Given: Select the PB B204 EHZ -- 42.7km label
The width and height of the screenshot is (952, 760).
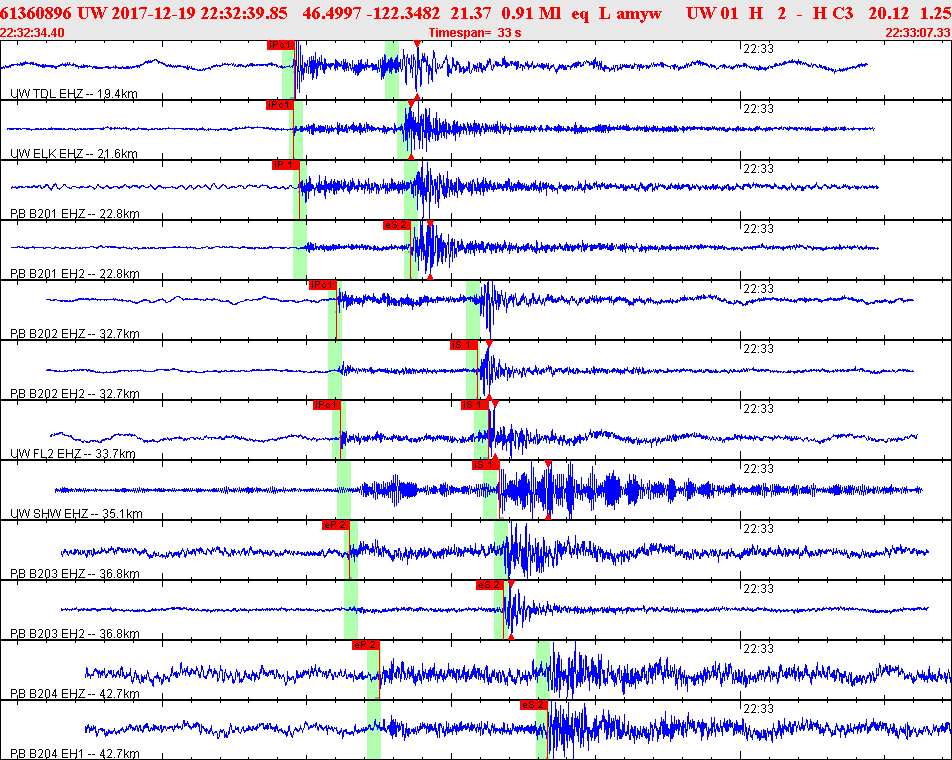Looking at the screenshot, I should 75,694.
